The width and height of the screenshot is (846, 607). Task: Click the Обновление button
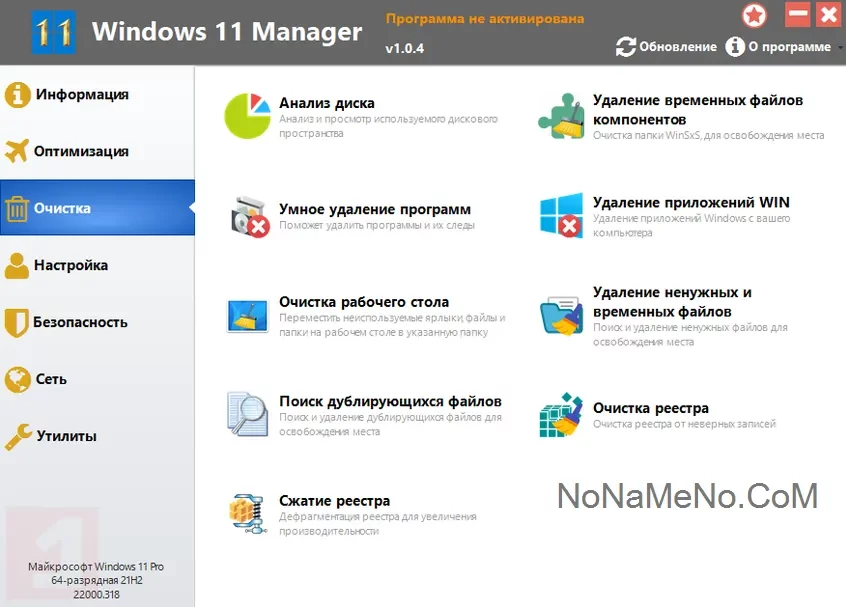(667, 47)
